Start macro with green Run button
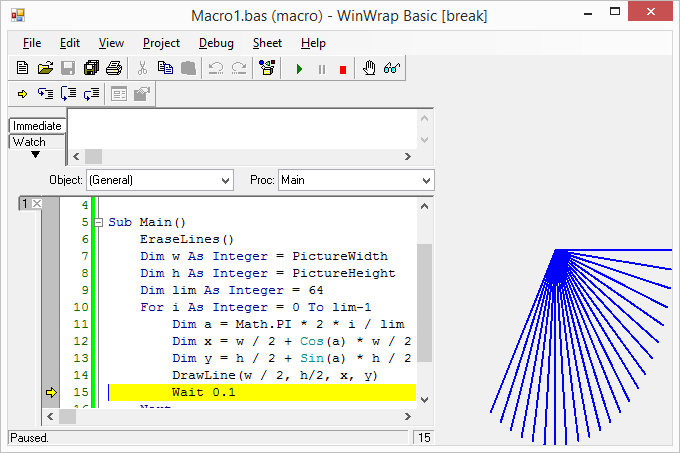 pos(299,69)
